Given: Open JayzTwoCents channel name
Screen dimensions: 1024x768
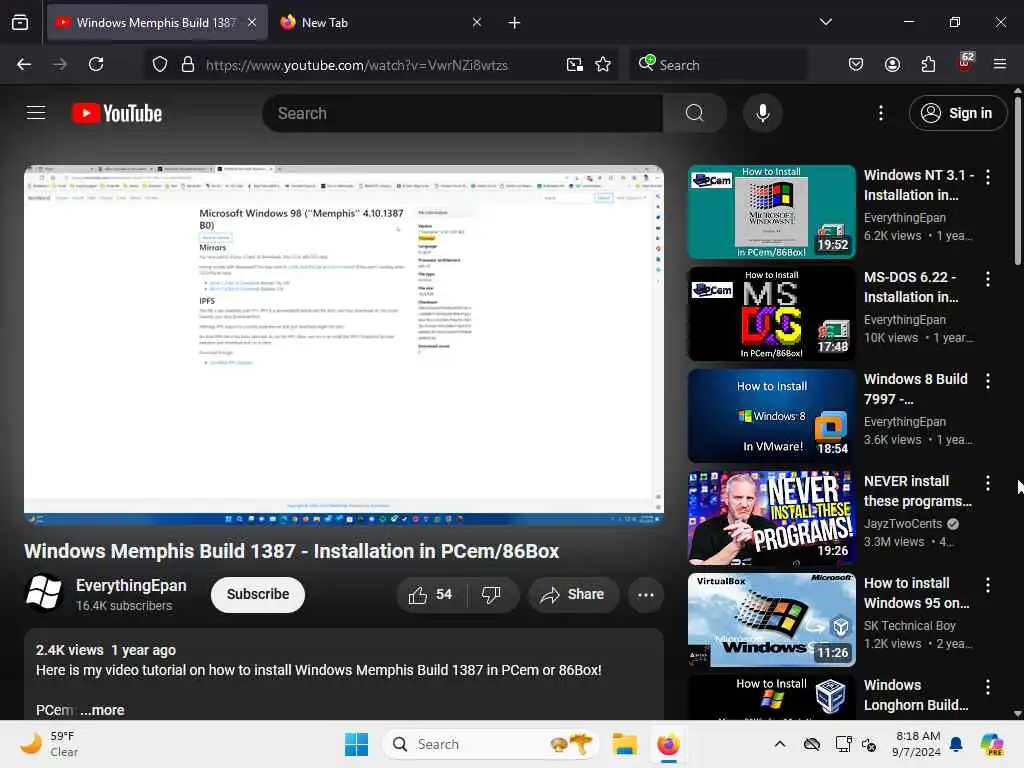Looking at the screenshot, I should click(x=903, y=523).
